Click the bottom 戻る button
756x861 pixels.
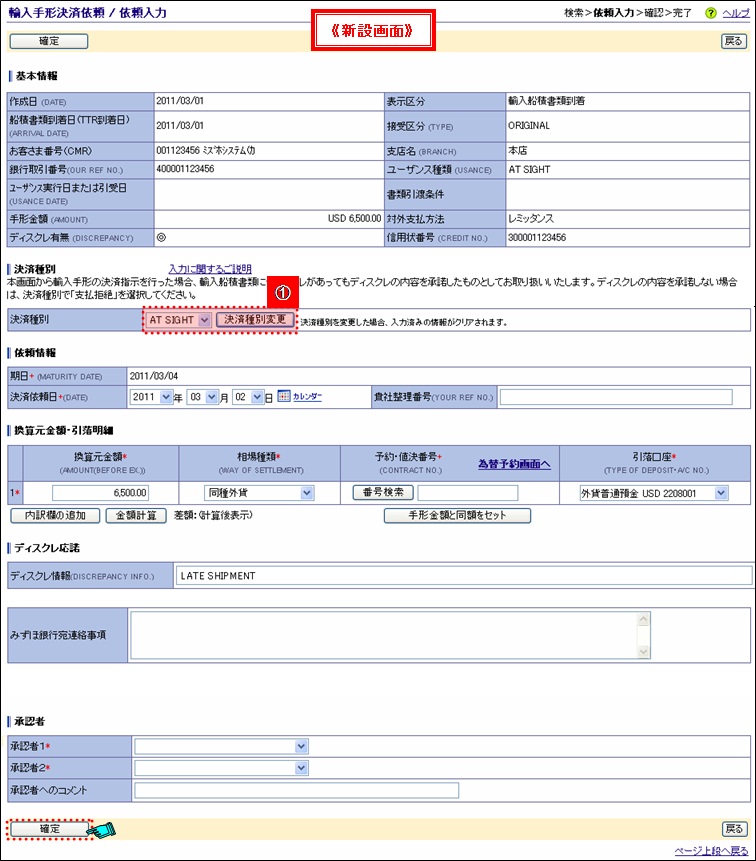coord(734,829)
